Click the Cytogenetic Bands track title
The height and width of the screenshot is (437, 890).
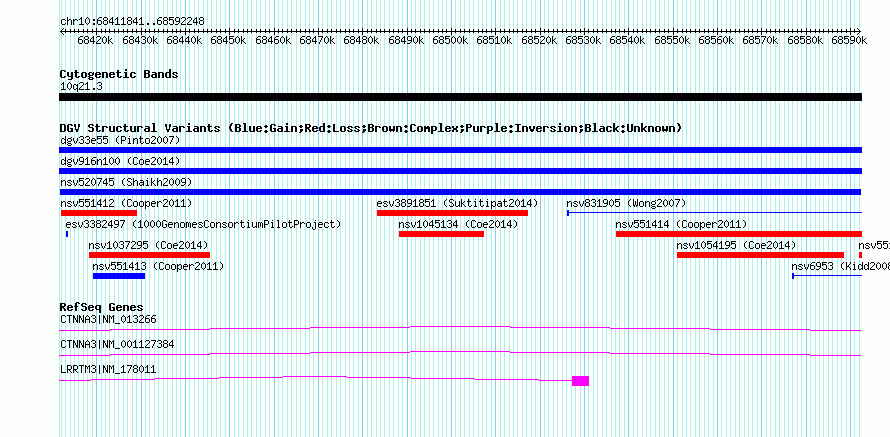coord(119,74)
